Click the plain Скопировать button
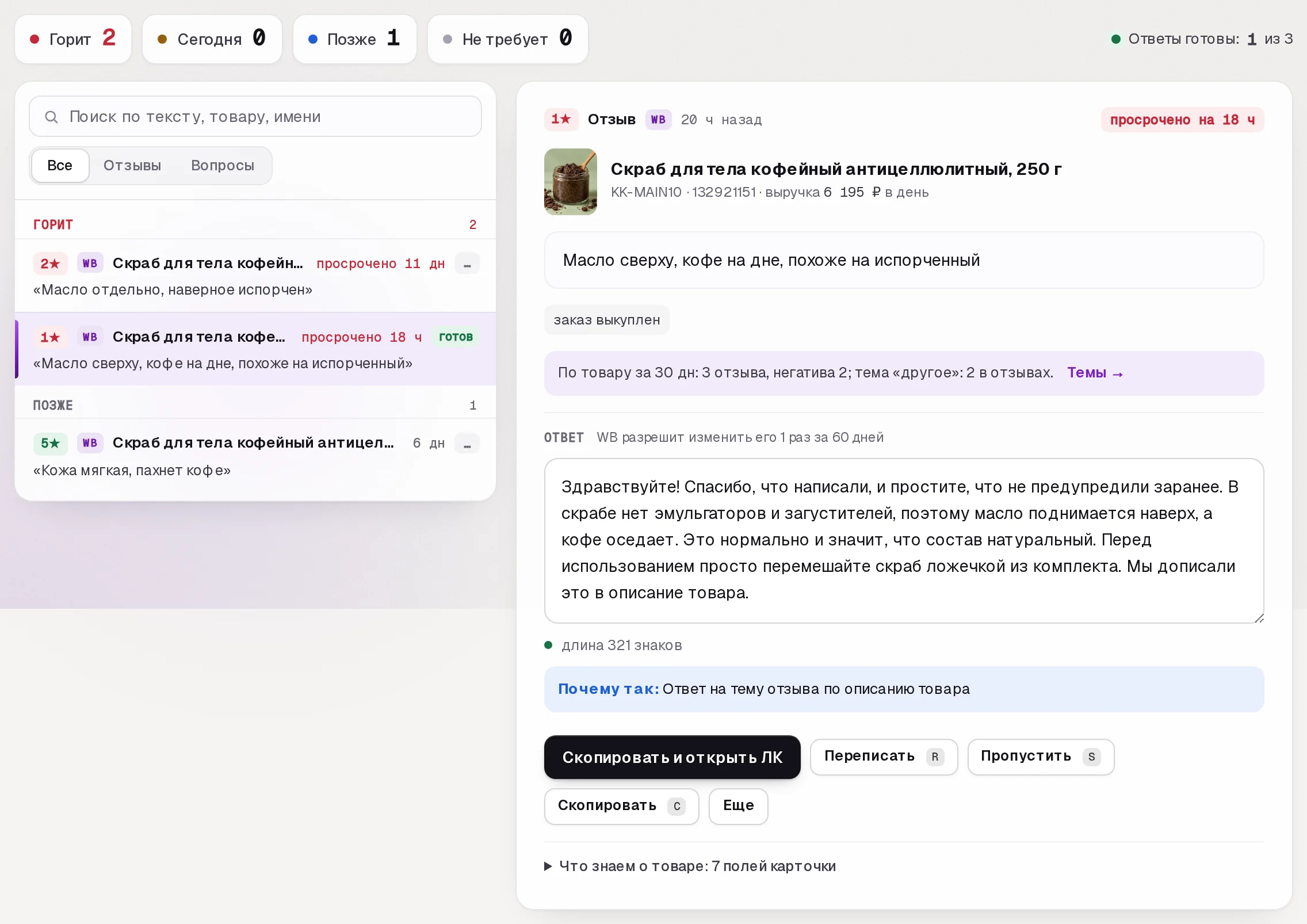Viewport: 1307px width, 924px height. 621,806
